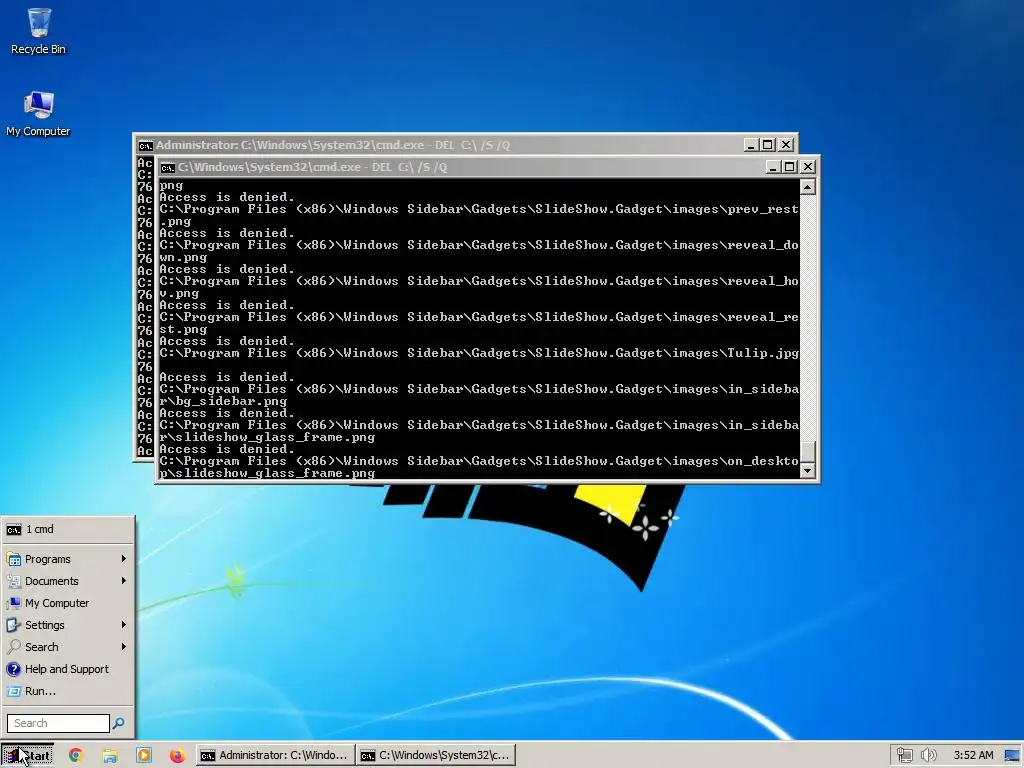This screenshot has height=768, width=1024.
Task: Open the front cmd window's system menu icon
Action: tap(168, 168)
